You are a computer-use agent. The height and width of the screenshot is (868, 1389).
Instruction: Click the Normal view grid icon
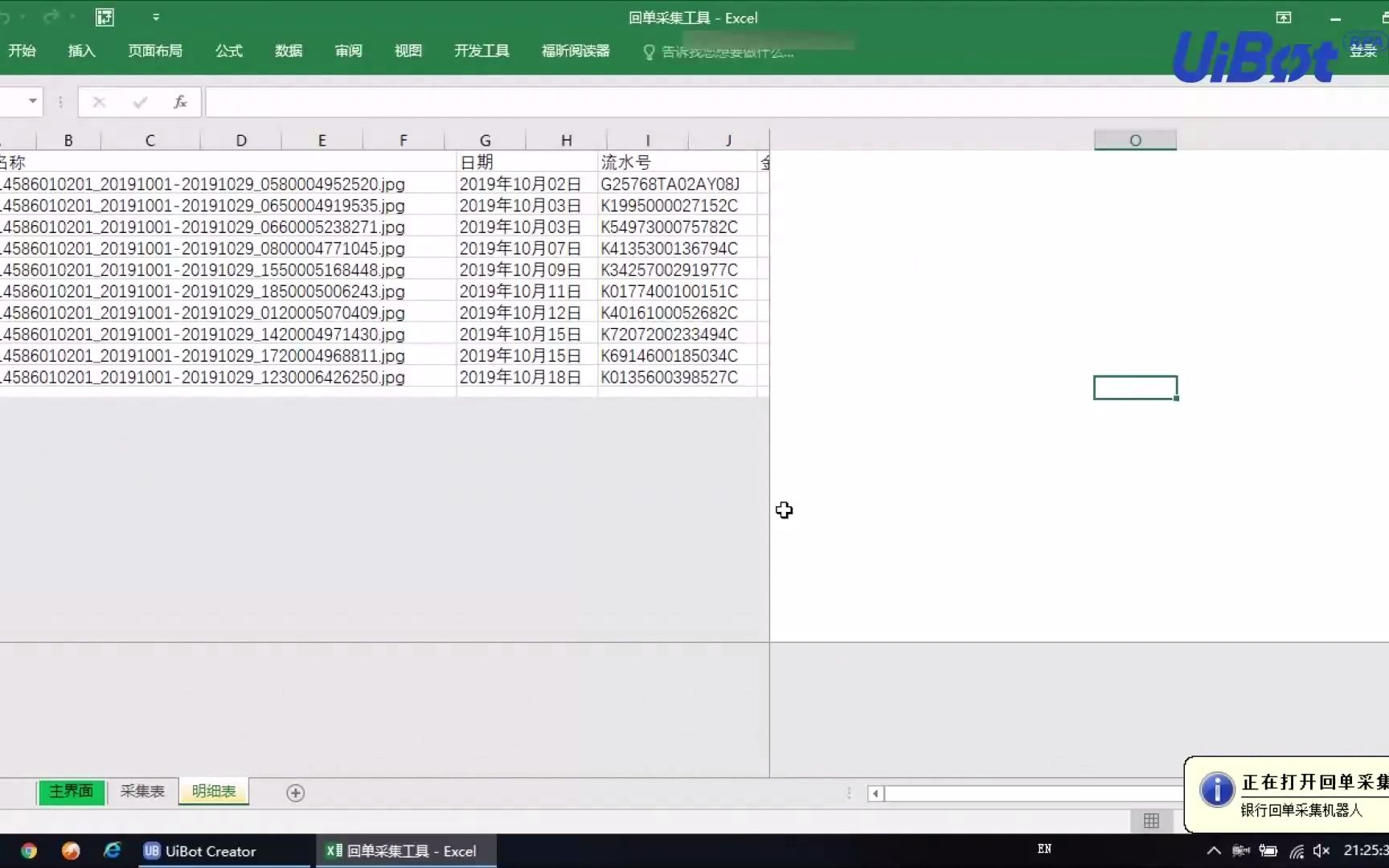(x=1151, y=821)
